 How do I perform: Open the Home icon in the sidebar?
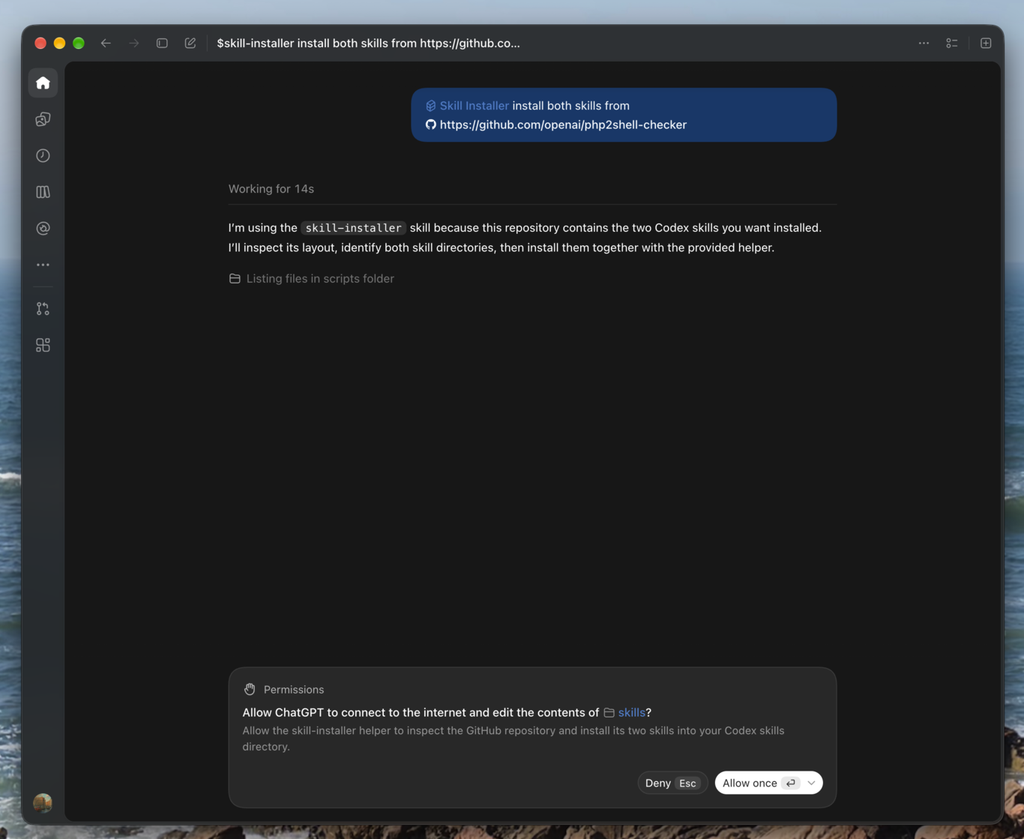tap(43, 83)
